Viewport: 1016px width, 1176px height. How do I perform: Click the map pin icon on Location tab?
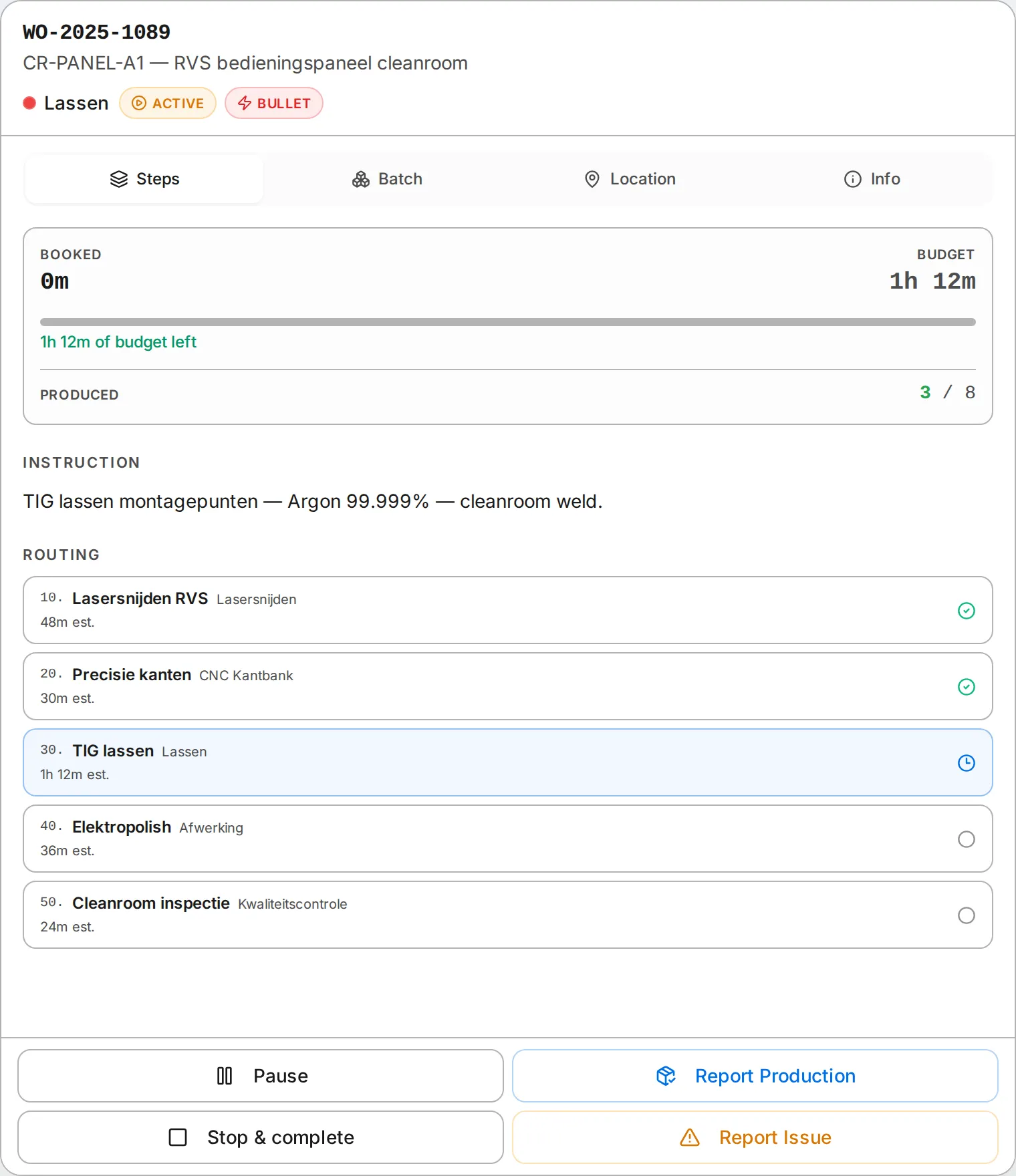click(x=592, y=179)
